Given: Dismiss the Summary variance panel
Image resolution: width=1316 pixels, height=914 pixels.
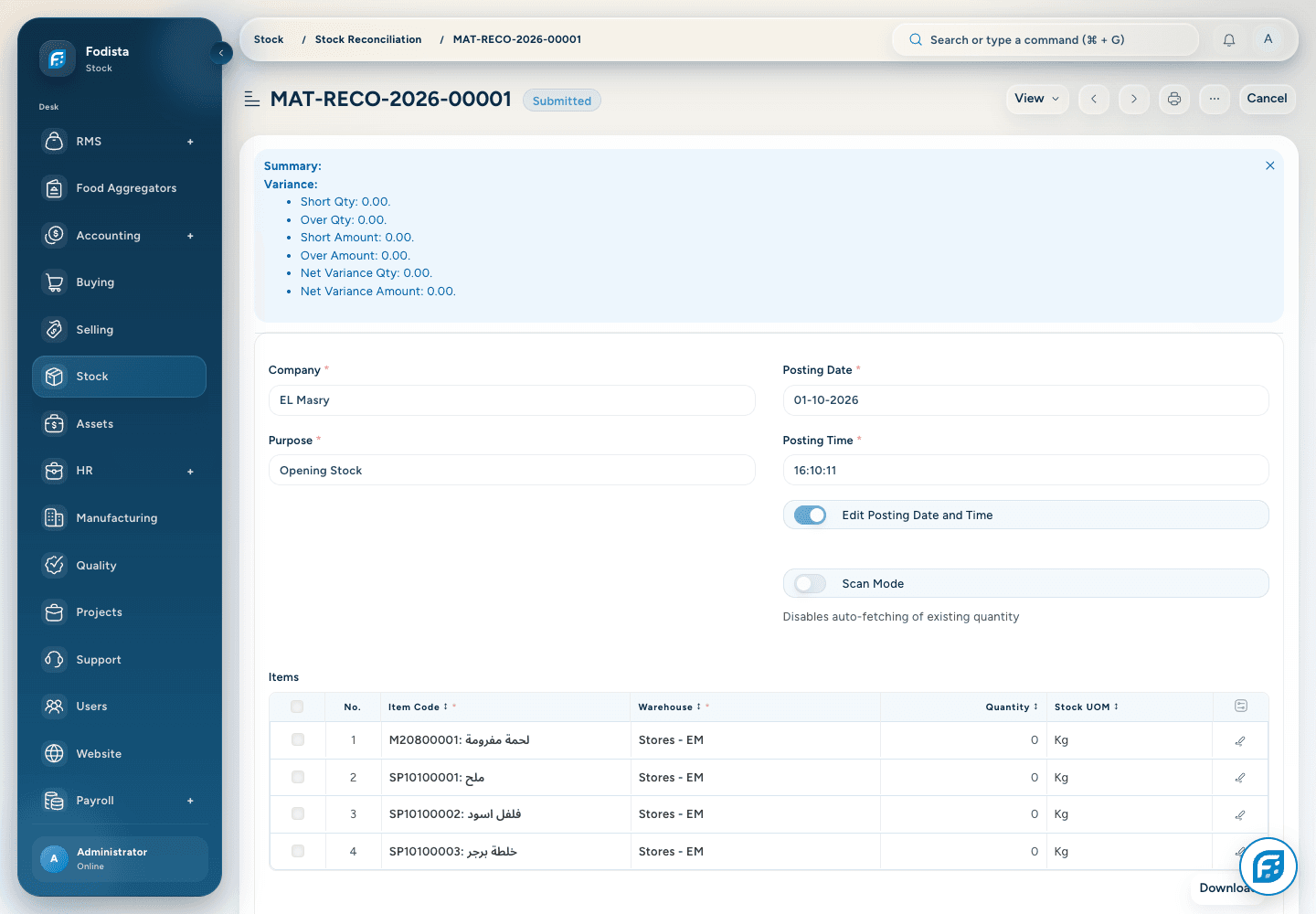Looking at the screenshot, I should click(x=1270, y=165).
